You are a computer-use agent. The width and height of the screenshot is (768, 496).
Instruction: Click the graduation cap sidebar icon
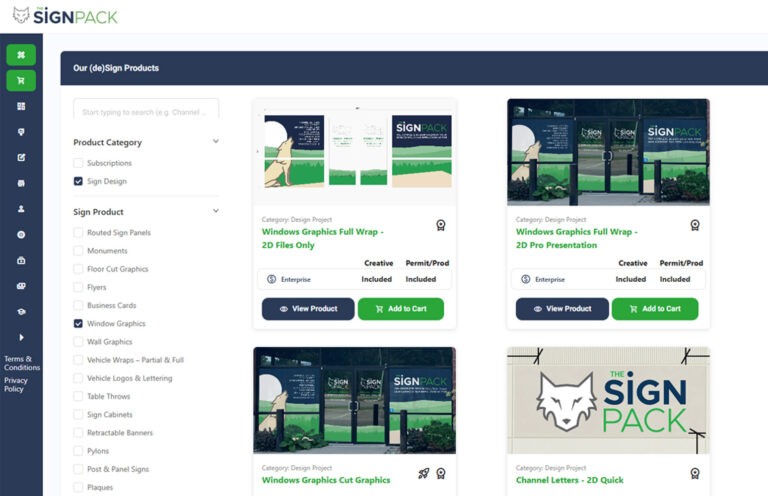click(x=21, y=311)
